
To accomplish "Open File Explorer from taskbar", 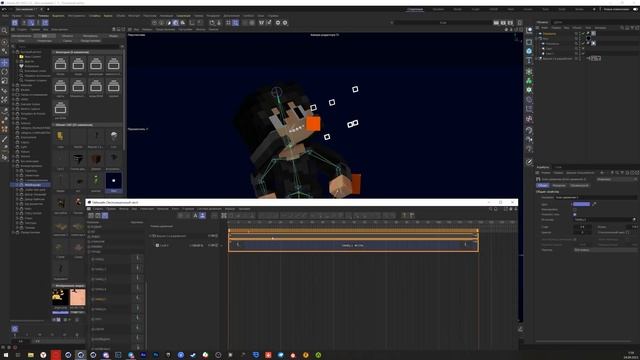I will 31,355.
